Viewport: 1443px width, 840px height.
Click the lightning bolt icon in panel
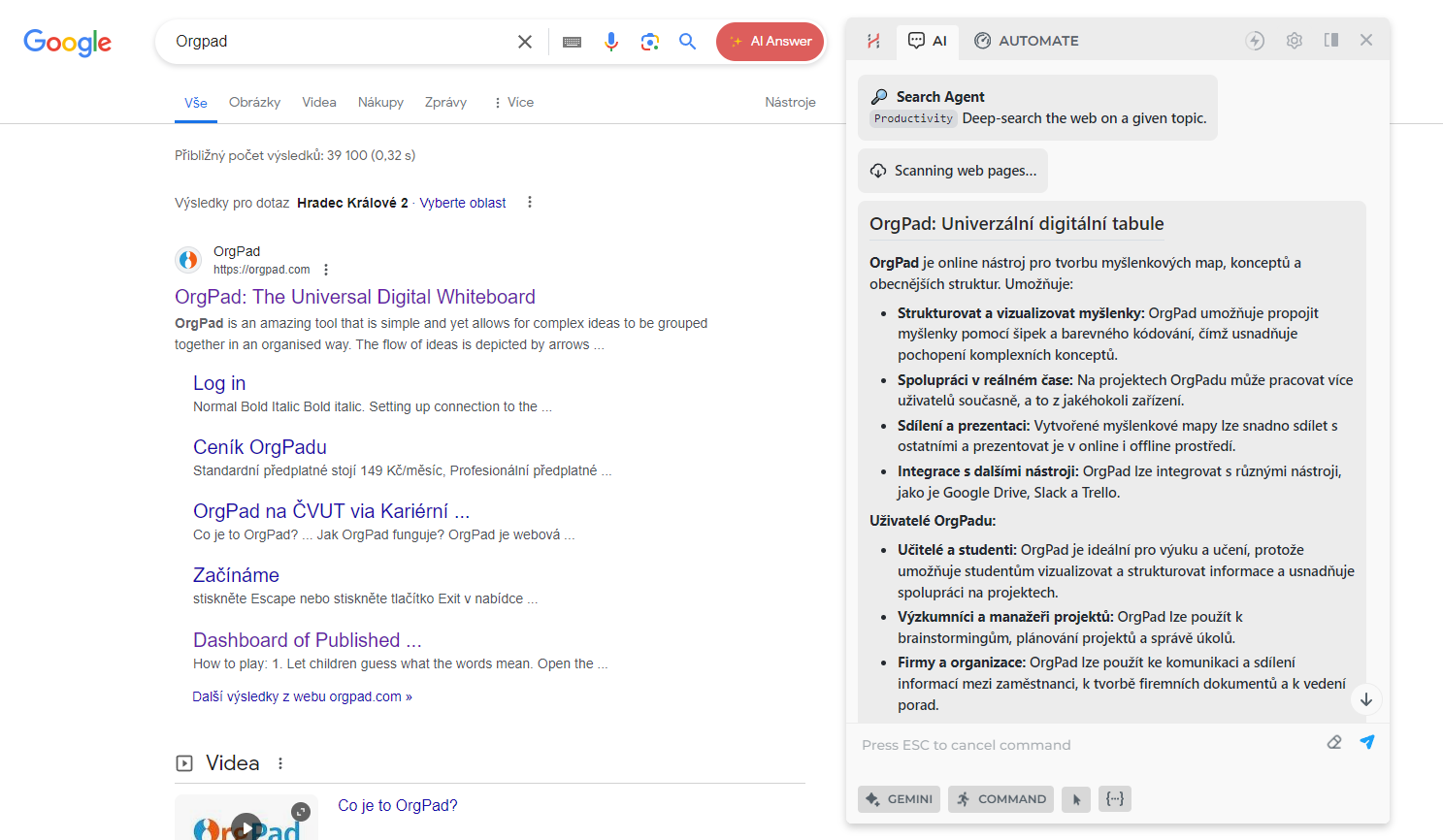(1255, 41)
